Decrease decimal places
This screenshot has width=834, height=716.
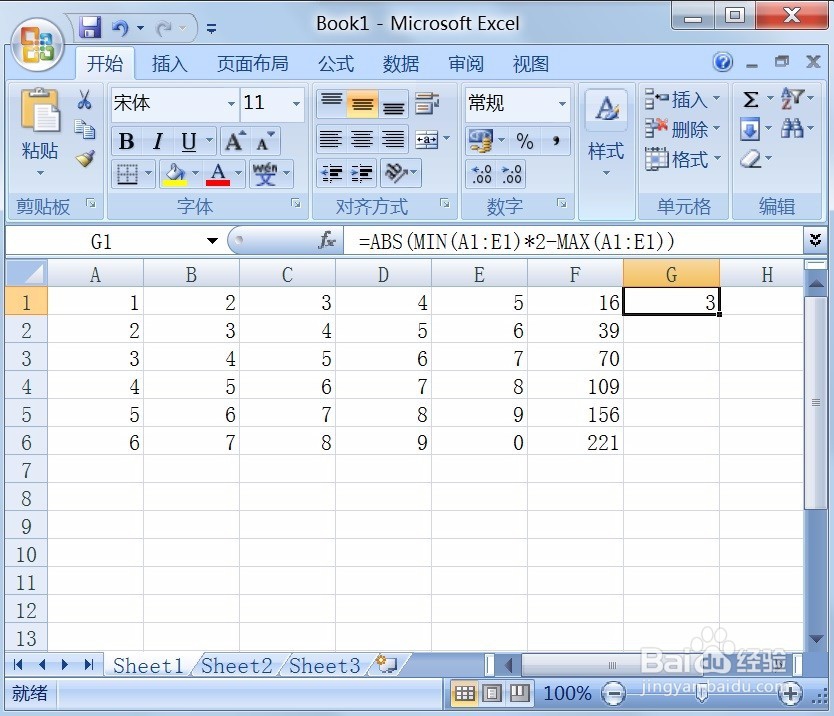coord(512,174)
